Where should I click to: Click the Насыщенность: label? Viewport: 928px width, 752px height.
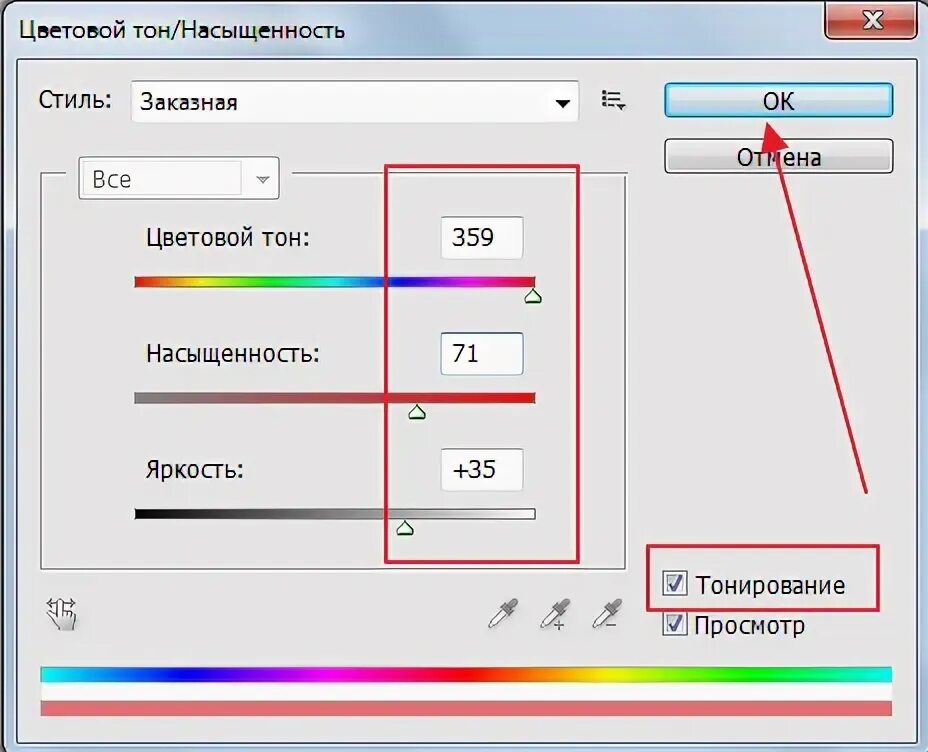233,354
